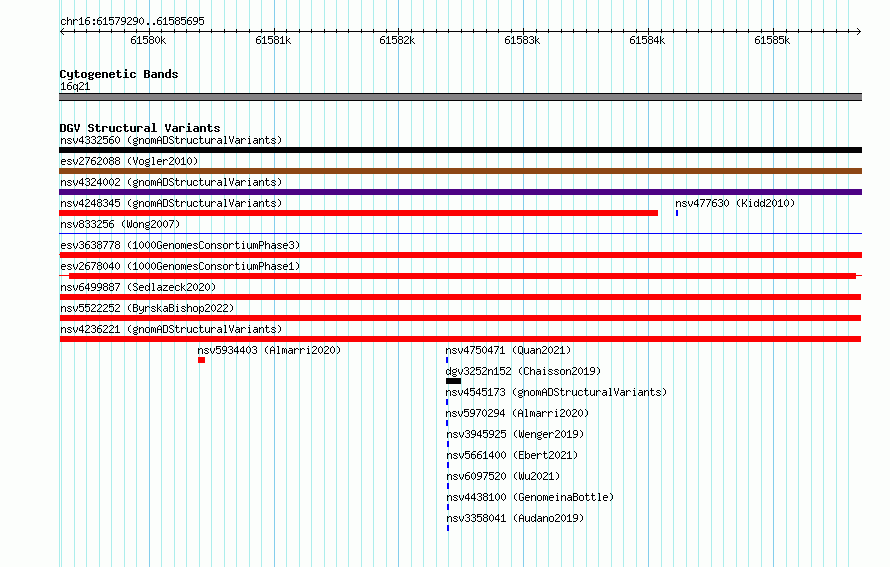Select esv2678040 (1000GenomesConsortiumPhase1) label

[x=180, y=266]
